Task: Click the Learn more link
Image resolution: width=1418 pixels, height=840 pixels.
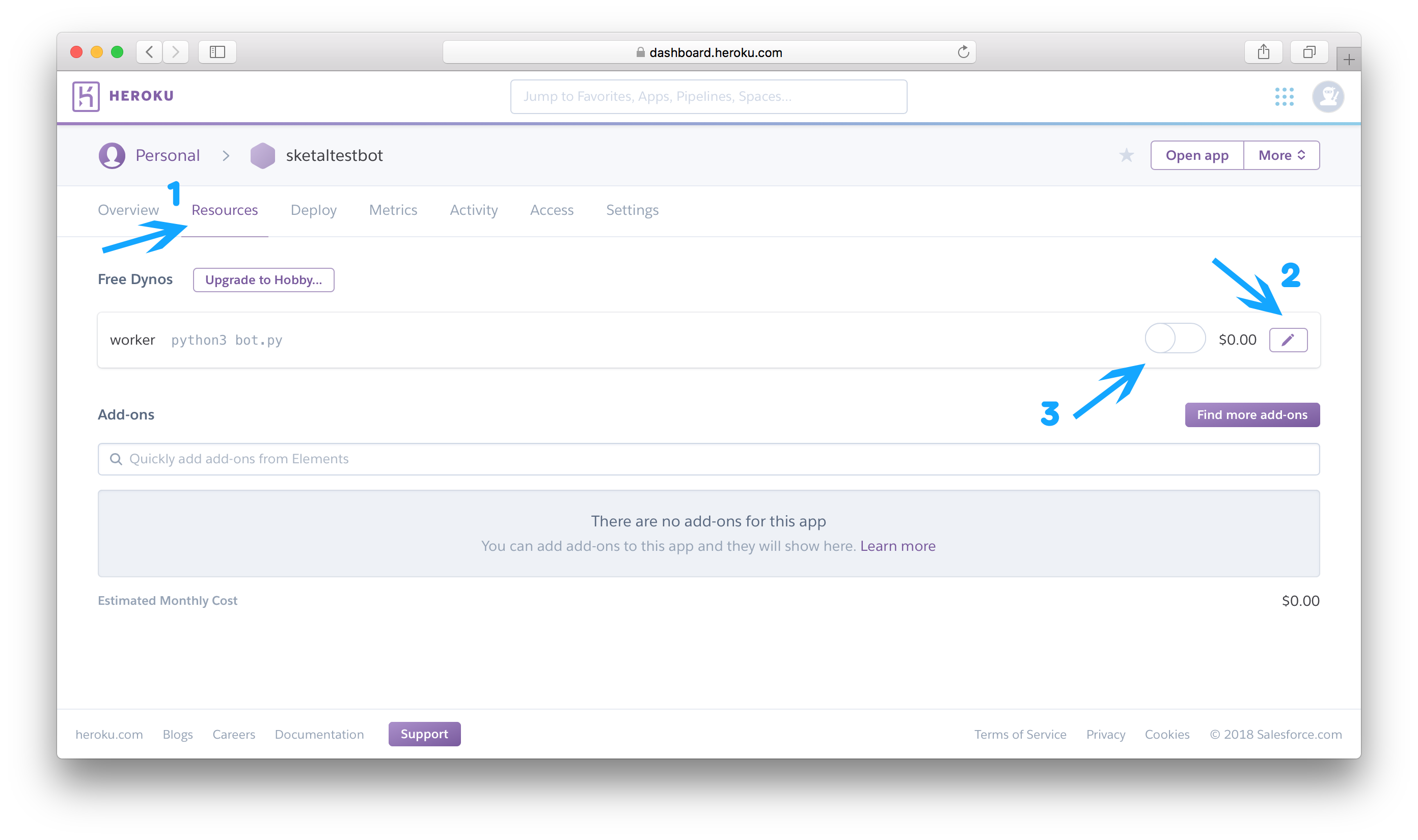Action: click(x=899, y=546)
